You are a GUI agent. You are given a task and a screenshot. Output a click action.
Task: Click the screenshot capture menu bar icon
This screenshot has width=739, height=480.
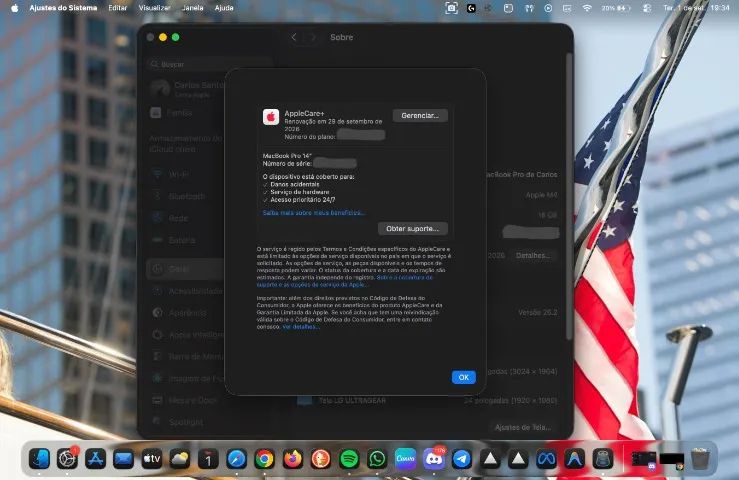[452, 8]
